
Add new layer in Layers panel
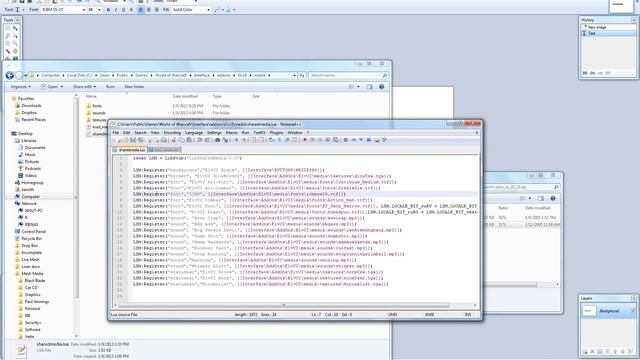click(x=585, y=351)
